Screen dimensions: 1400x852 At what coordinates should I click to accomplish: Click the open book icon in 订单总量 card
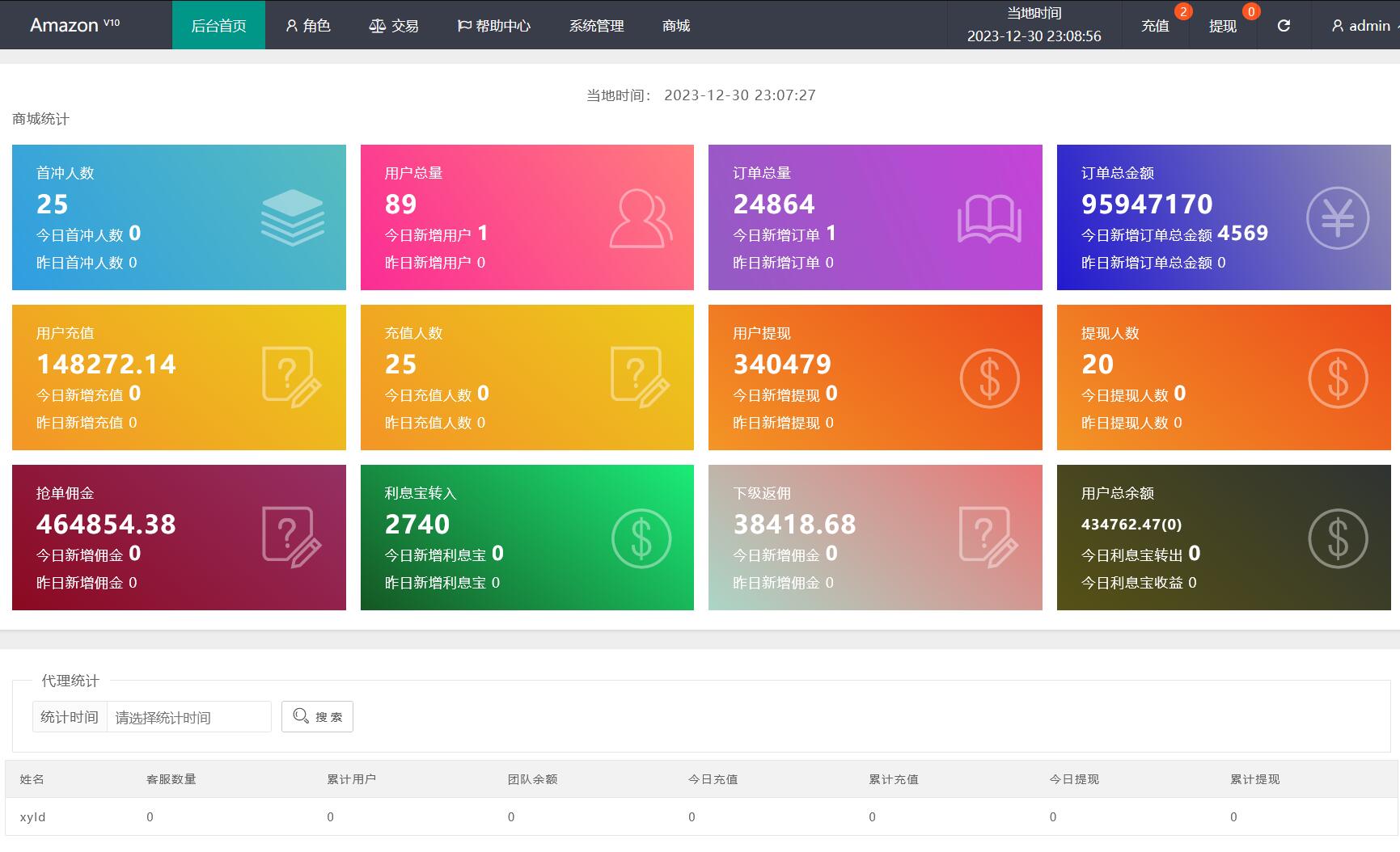click(989, 218)
